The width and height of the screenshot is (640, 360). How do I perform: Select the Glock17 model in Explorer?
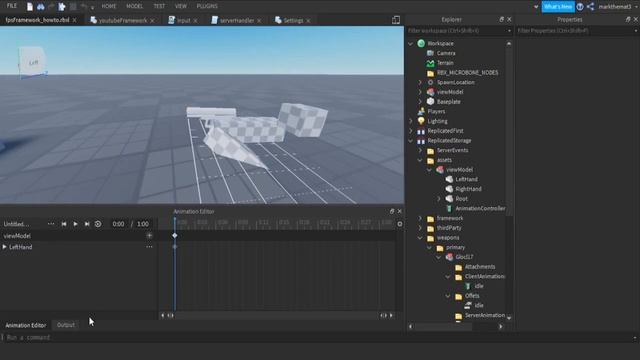(x=464, y=257)
